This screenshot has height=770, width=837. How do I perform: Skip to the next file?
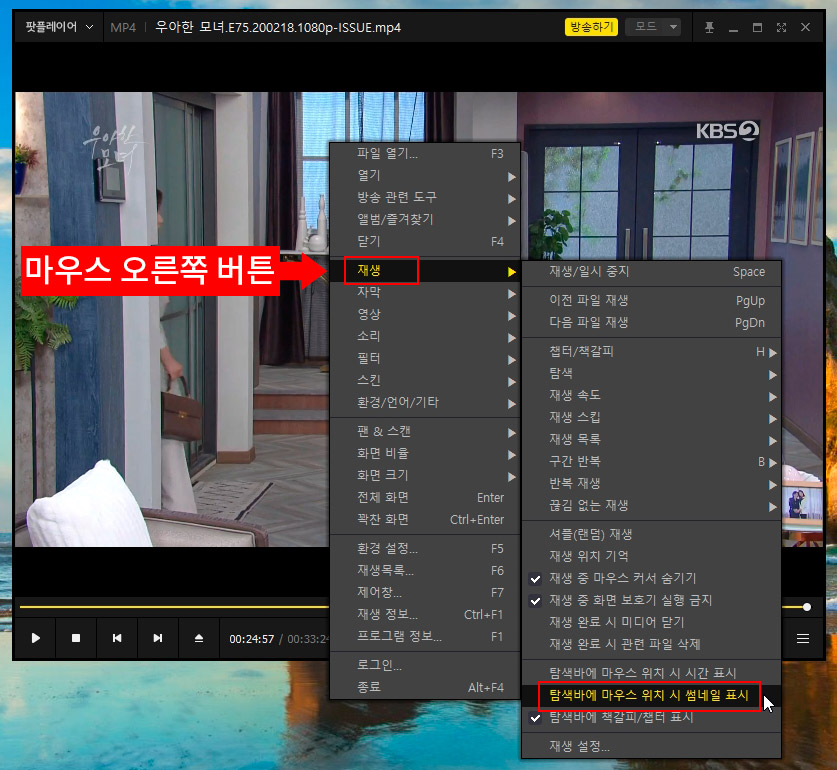[157, 638]
